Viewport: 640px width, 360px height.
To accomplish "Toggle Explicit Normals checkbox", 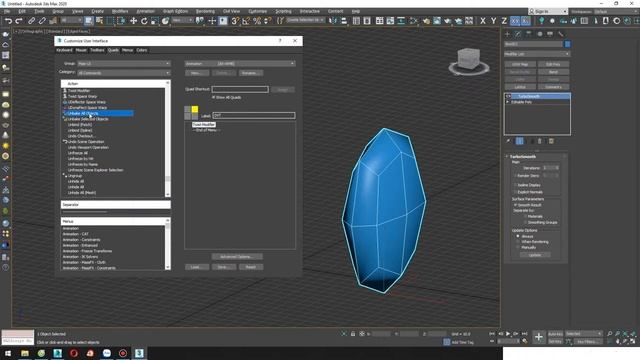I will [x=516, y=192].
